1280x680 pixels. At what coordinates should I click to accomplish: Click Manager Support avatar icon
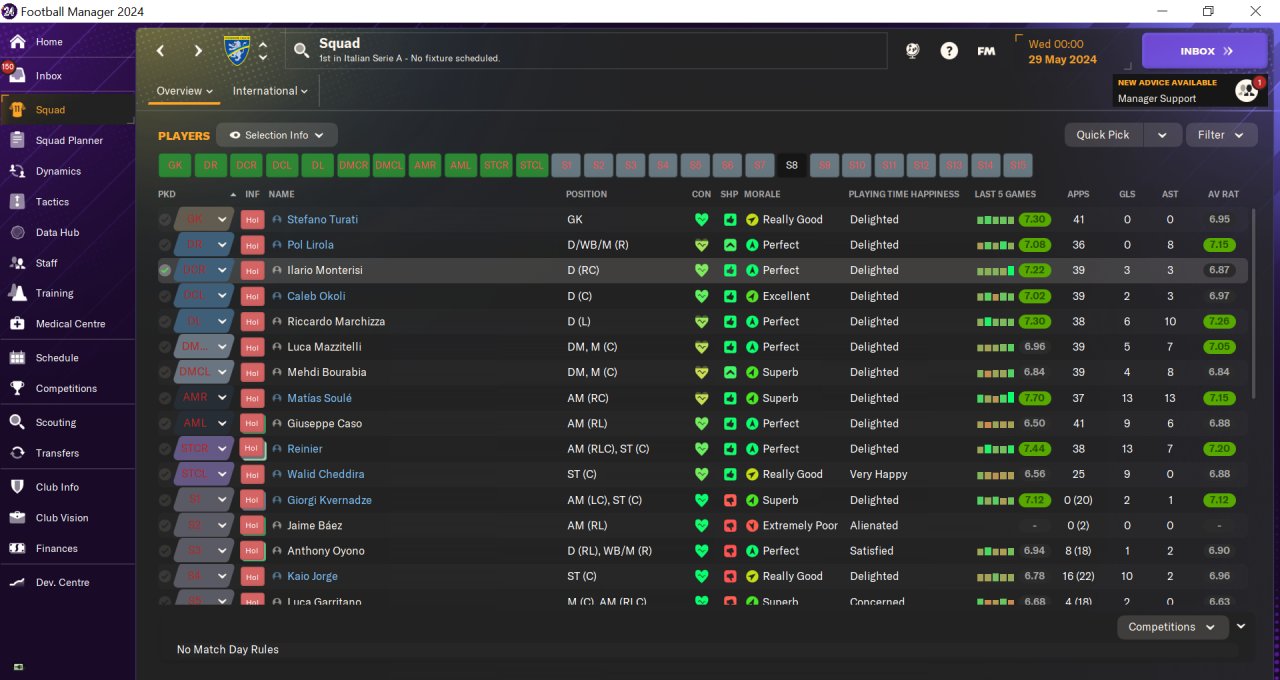coord(1246,91)
